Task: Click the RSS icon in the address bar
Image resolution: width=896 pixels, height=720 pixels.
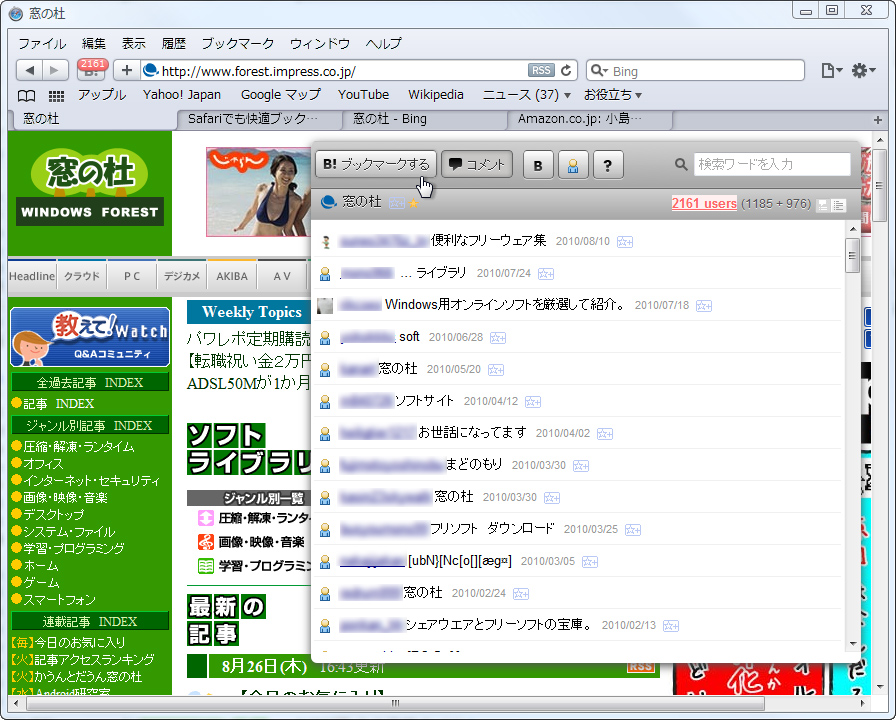Action: point(541,70)
